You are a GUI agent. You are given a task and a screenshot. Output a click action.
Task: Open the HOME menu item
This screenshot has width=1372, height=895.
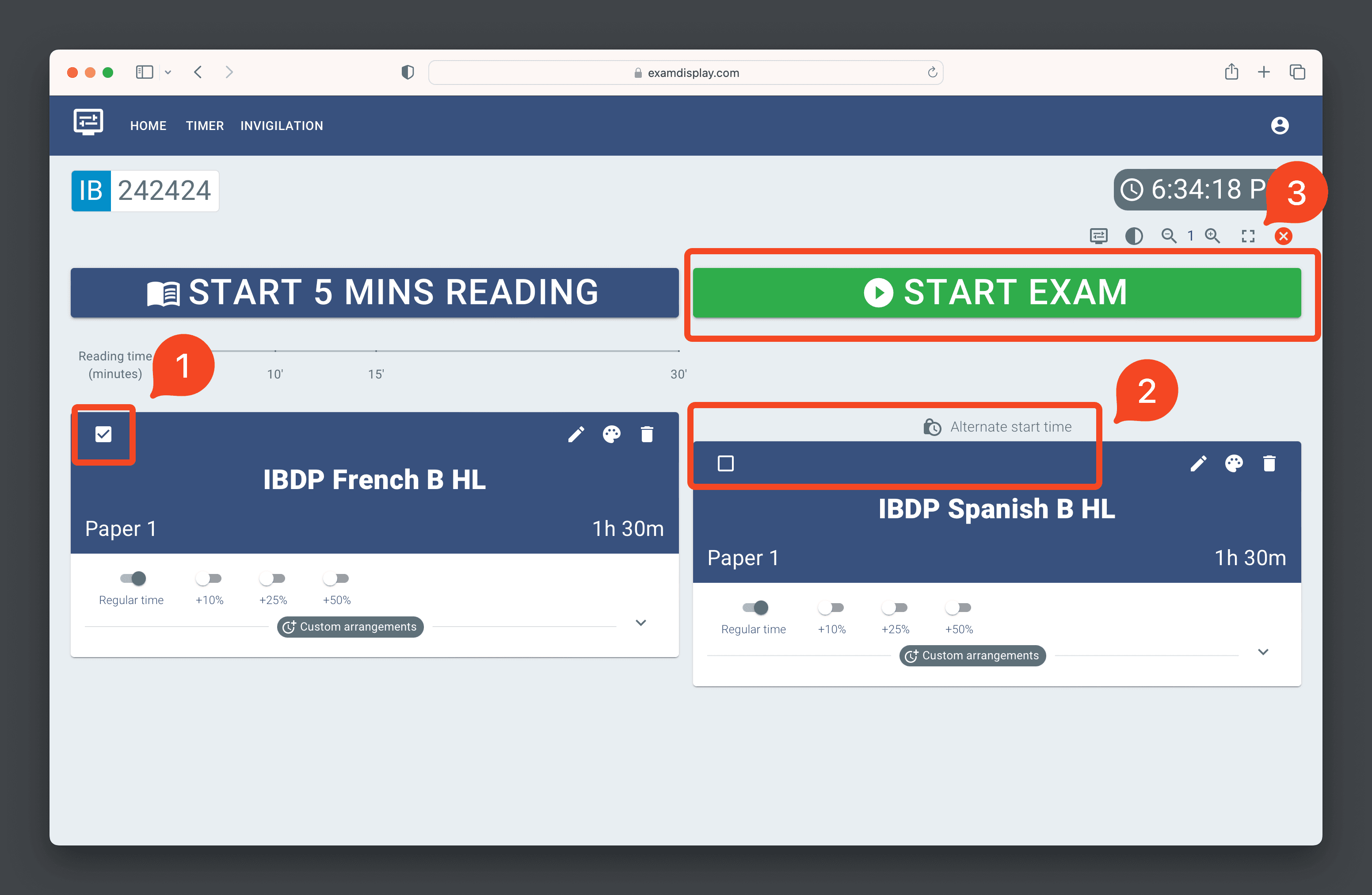(148, 126)
